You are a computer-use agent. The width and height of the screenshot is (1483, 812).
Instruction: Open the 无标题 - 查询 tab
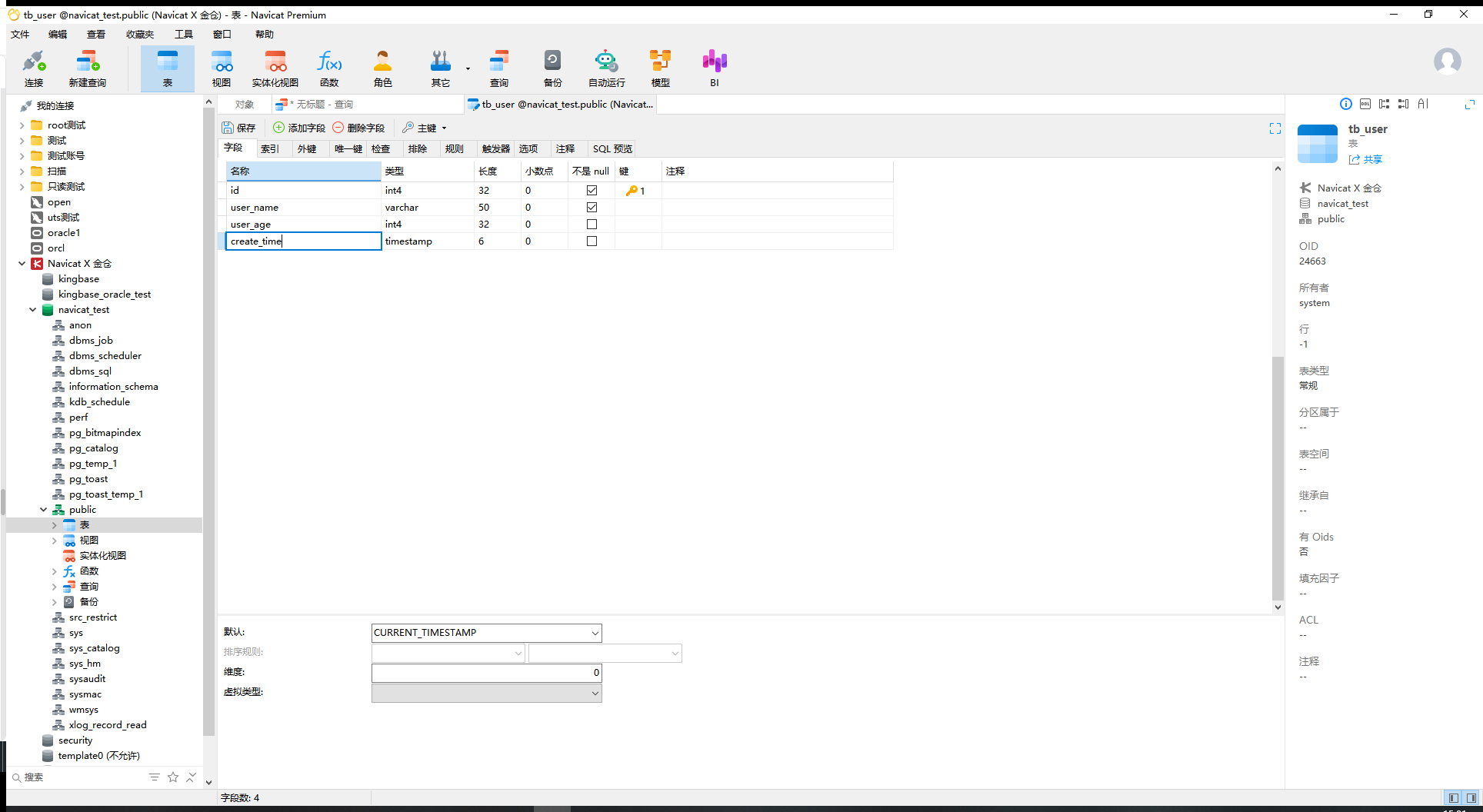coord(368,105)
